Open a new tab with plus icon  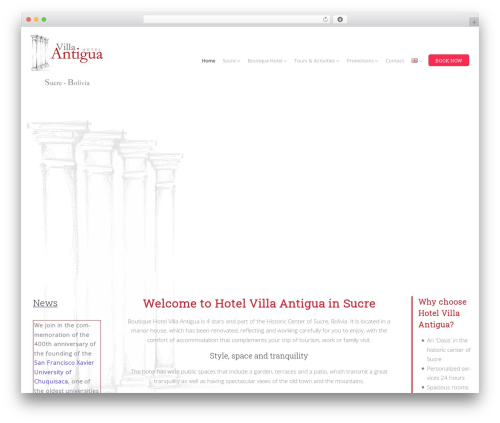(474, 22)
